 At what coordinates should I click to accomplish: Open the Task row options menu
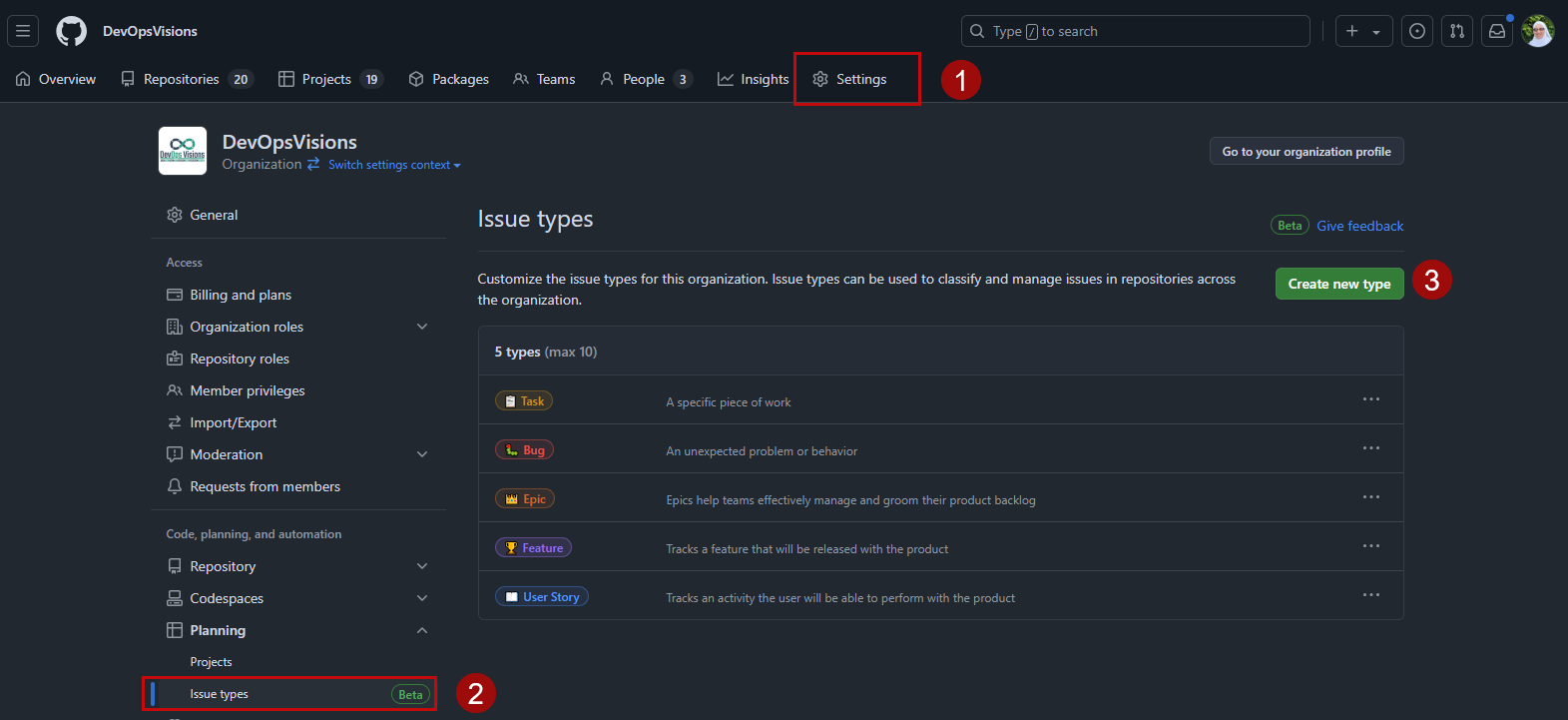[1371, 399]
